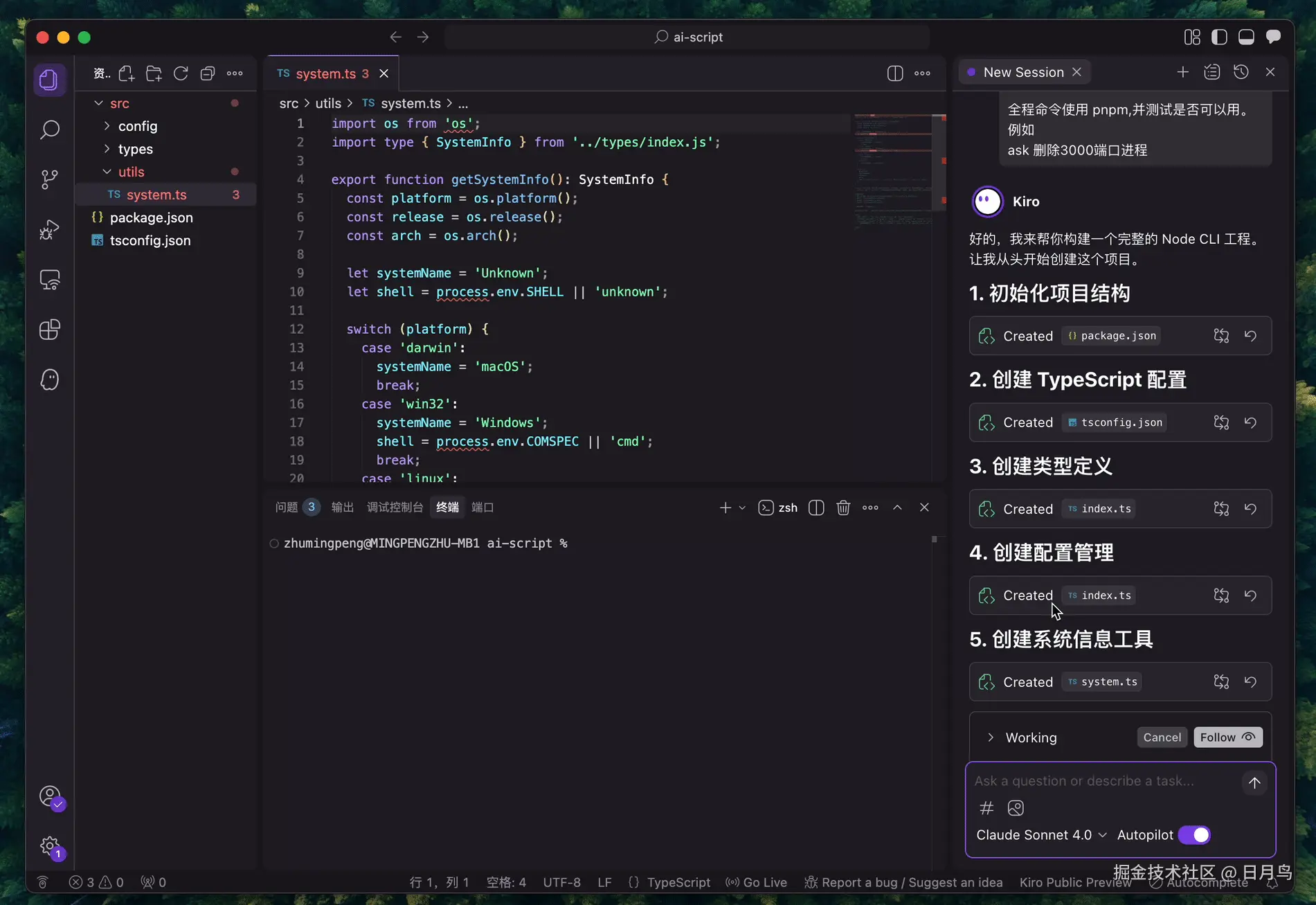Open notifications bell in status bar
The width and height of the screenshot is (1316, 905).
(x=1272, y=883)
